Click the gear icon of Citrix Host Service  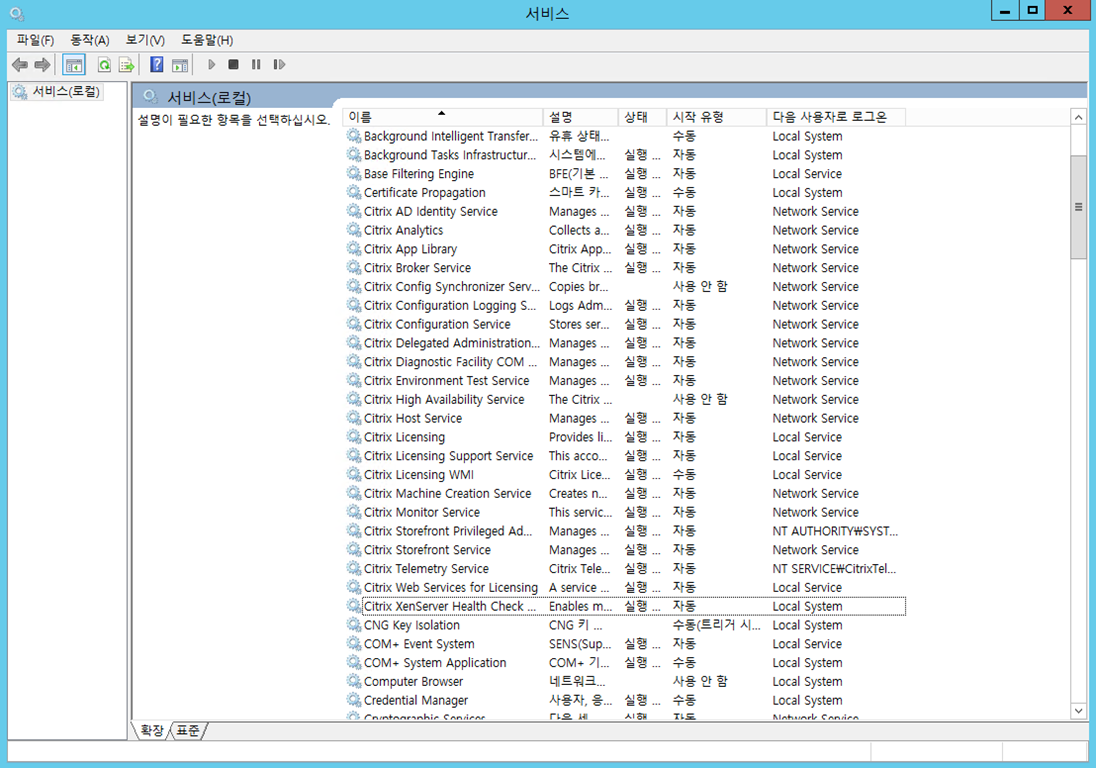(x=354, y=419)
